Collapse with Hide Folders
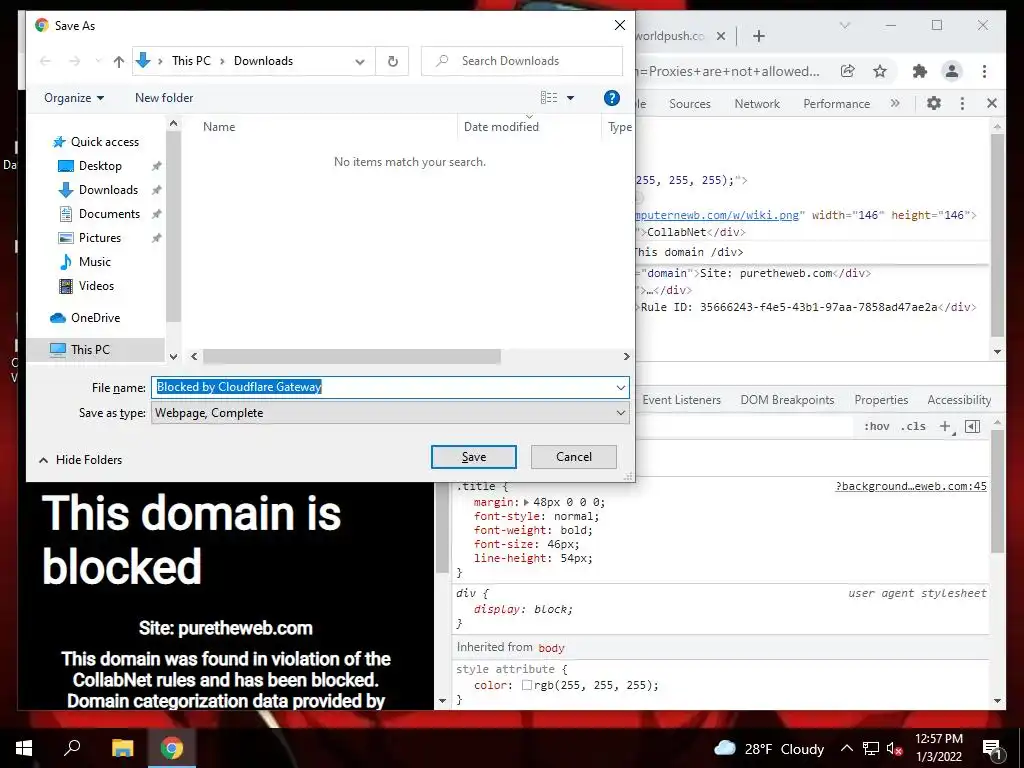Screen dimensions: 1024x768 (x=80, y=460)
